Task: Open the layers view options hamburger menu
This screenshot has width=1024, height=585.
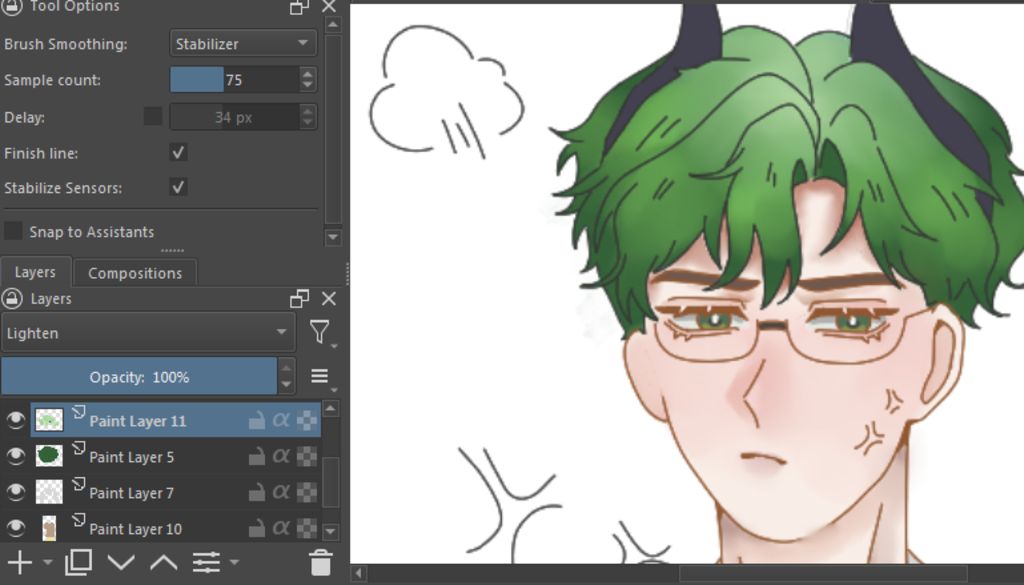Action: click(320, 377)
